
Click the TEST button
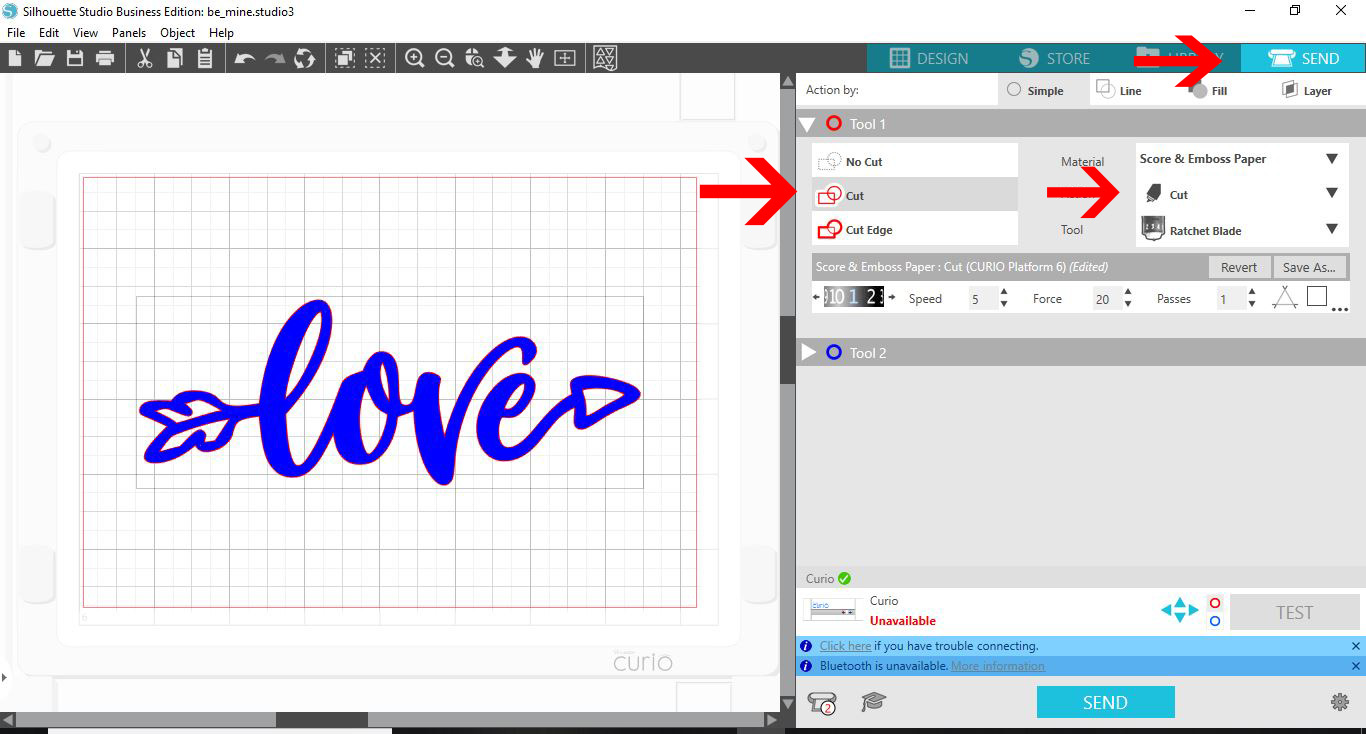click(x=1294, y=612)
